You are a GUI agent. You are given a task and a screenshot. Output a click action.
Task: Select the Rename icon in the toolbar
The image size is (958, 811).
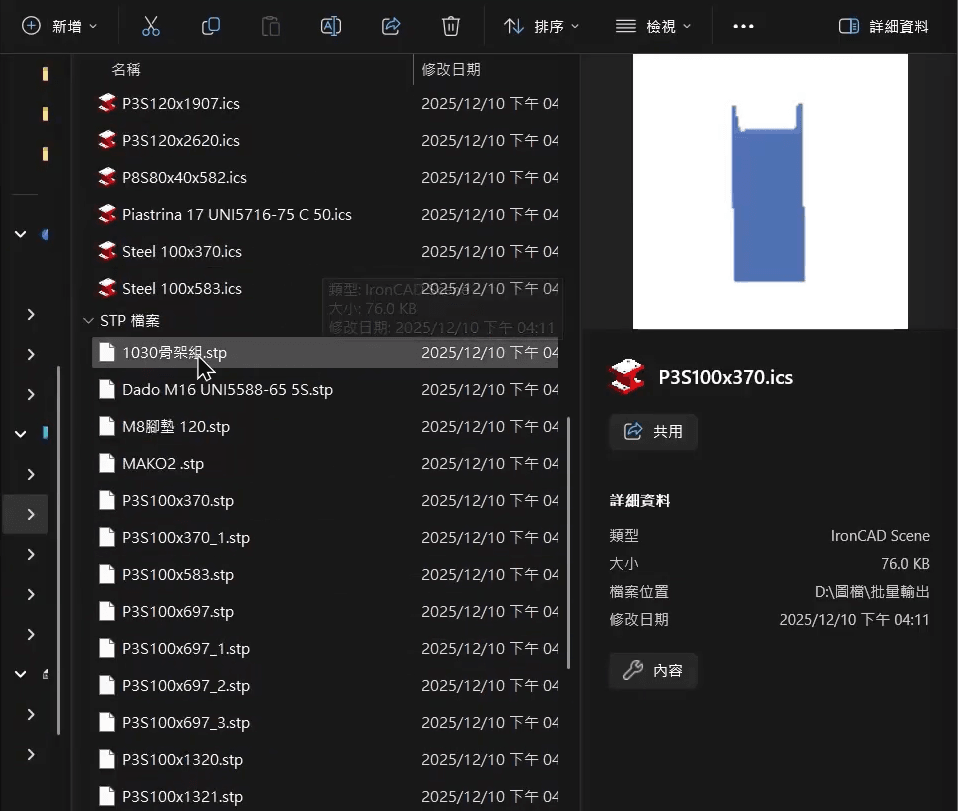click(331, 26)
